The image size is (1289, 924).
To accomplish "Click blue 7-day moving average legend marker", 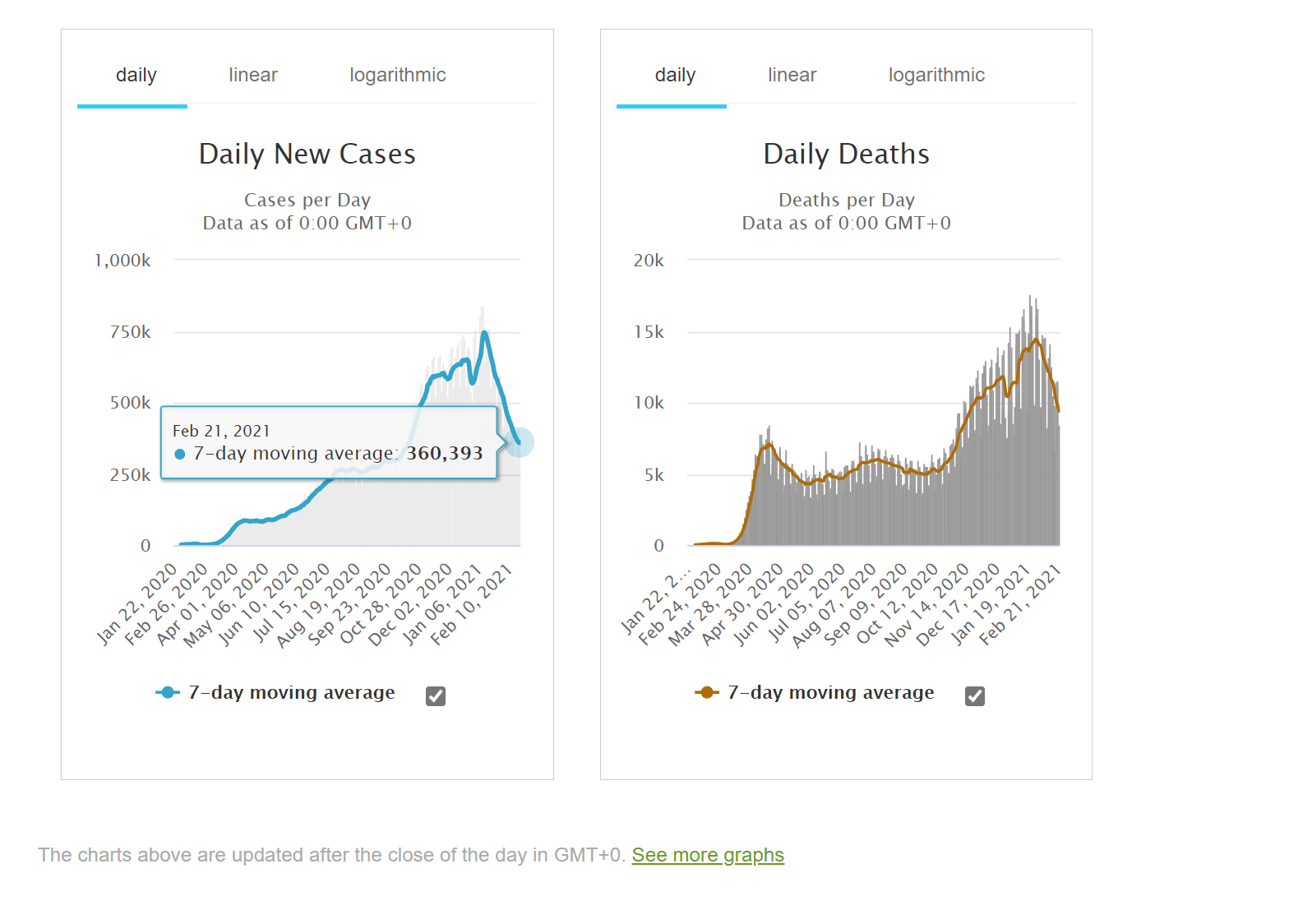I will (x=168, y=693).
